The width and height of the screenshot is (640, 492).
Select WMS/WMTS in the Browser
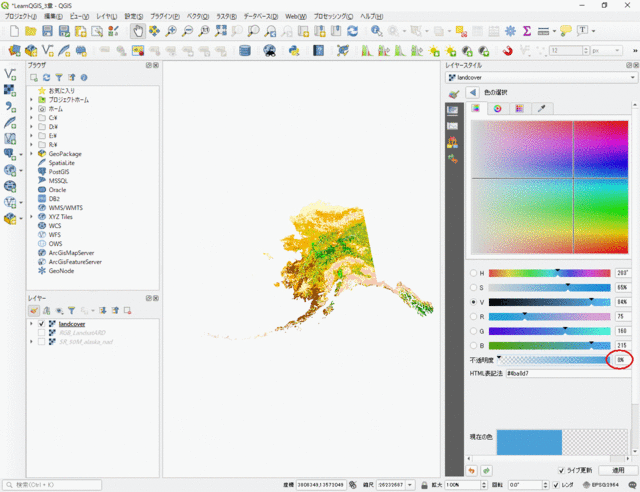pos(66,208)
